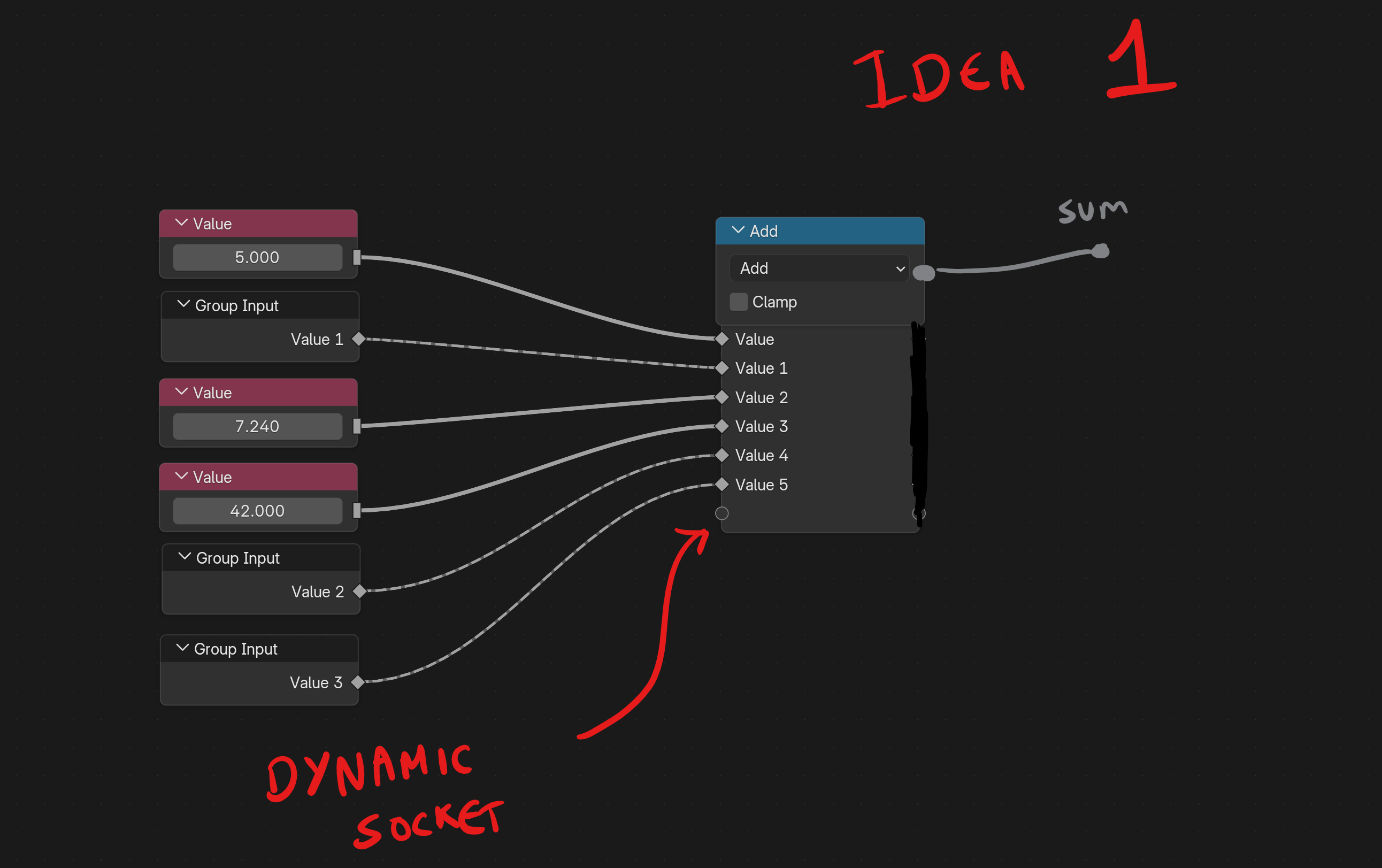The height and width of the screenshot is (868, 1382).
Task: Click the 7.240 value field
Action: point(258,427)
